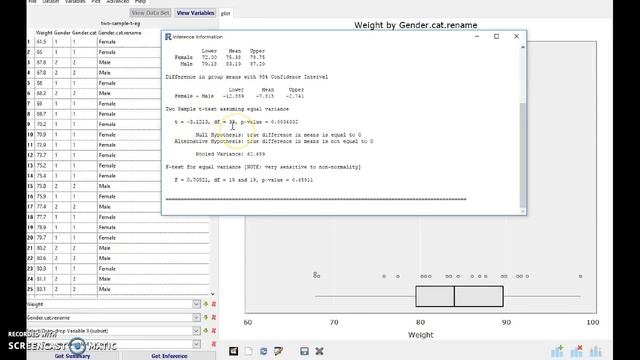Image resolution: width=640 pixels, height=360 pixels.
Task: Click the Get Inference button
Action: pos(169,356)
